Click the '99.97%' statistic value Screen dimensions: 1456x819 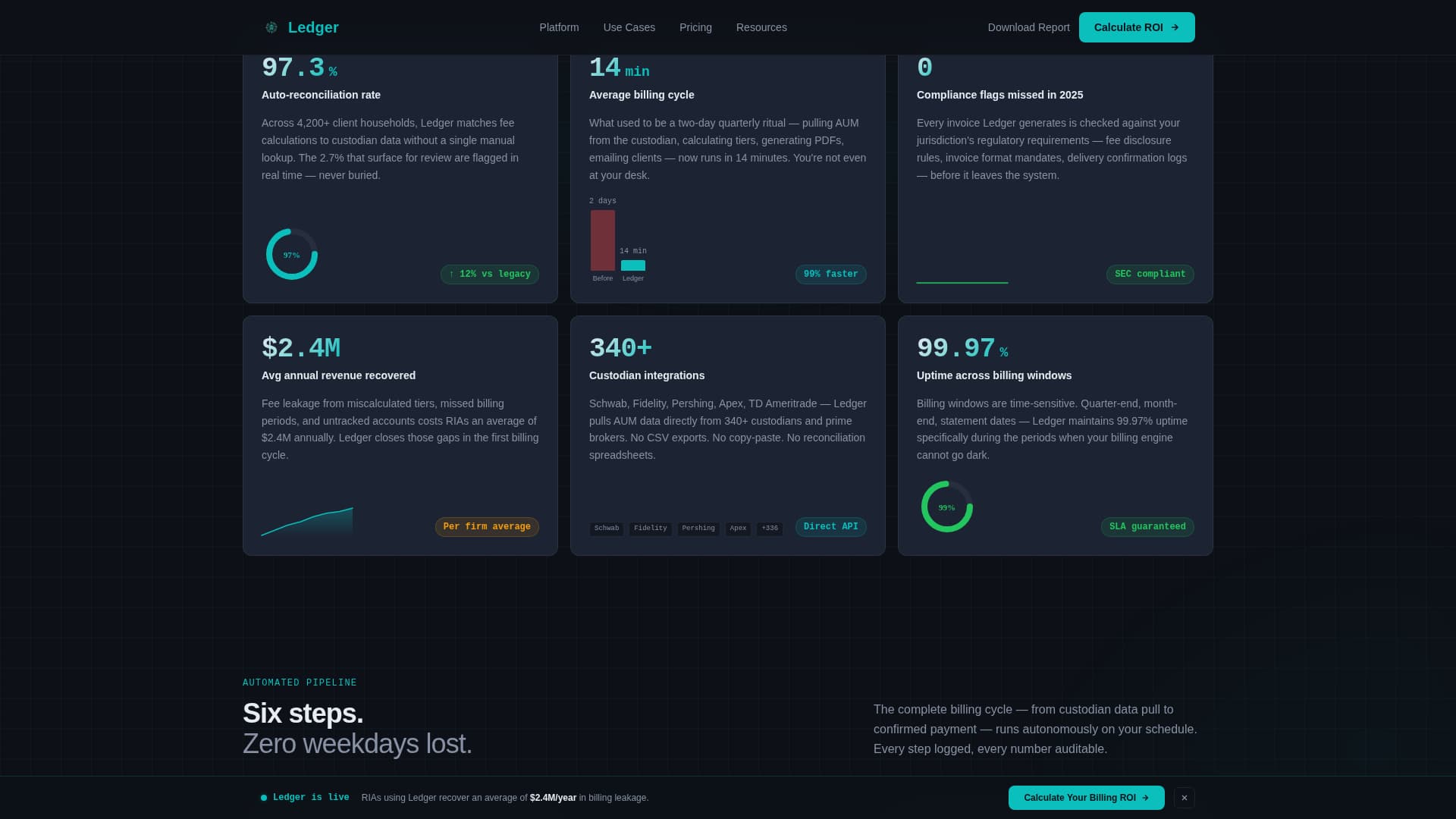[x=962, y=348]
